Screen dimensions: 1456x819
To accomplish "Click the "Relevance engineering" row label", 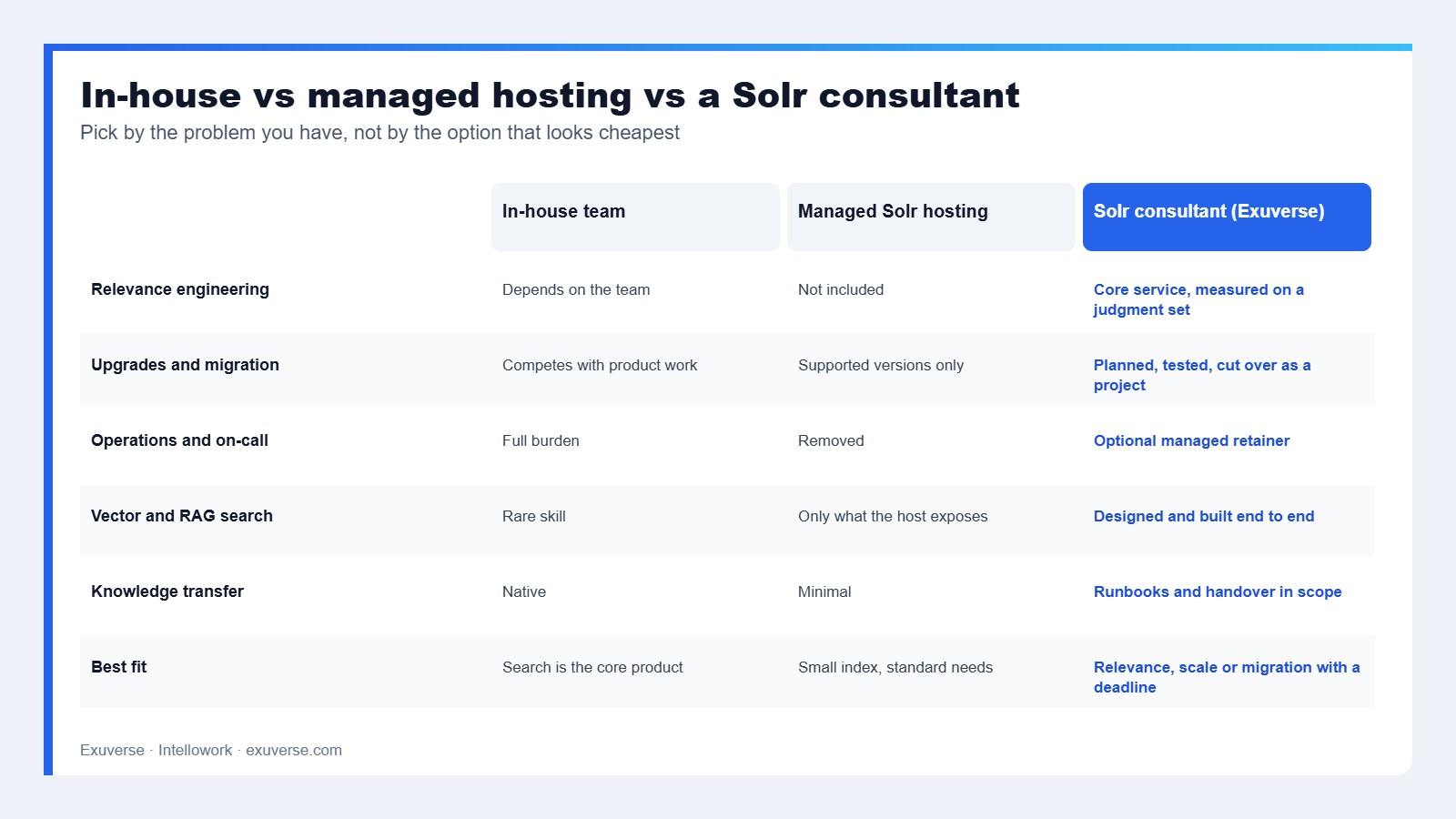I will point(180,289).
